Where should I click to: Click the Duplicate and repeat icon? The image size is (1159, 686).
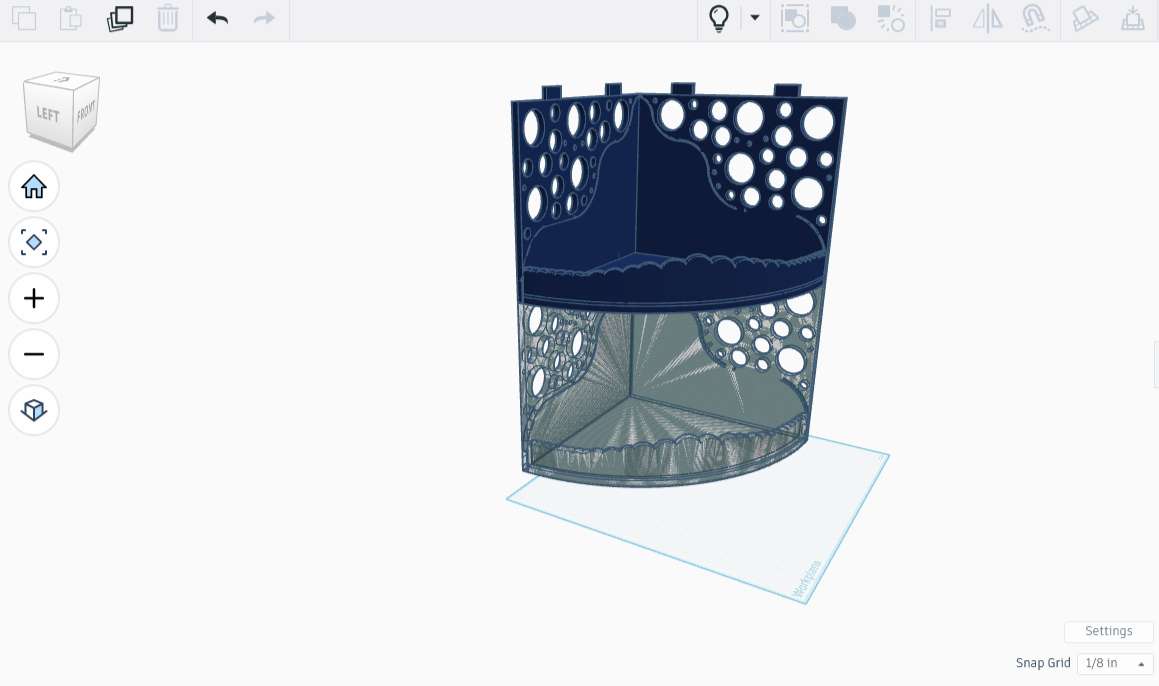pyautogui.click(x=120, y=18)
